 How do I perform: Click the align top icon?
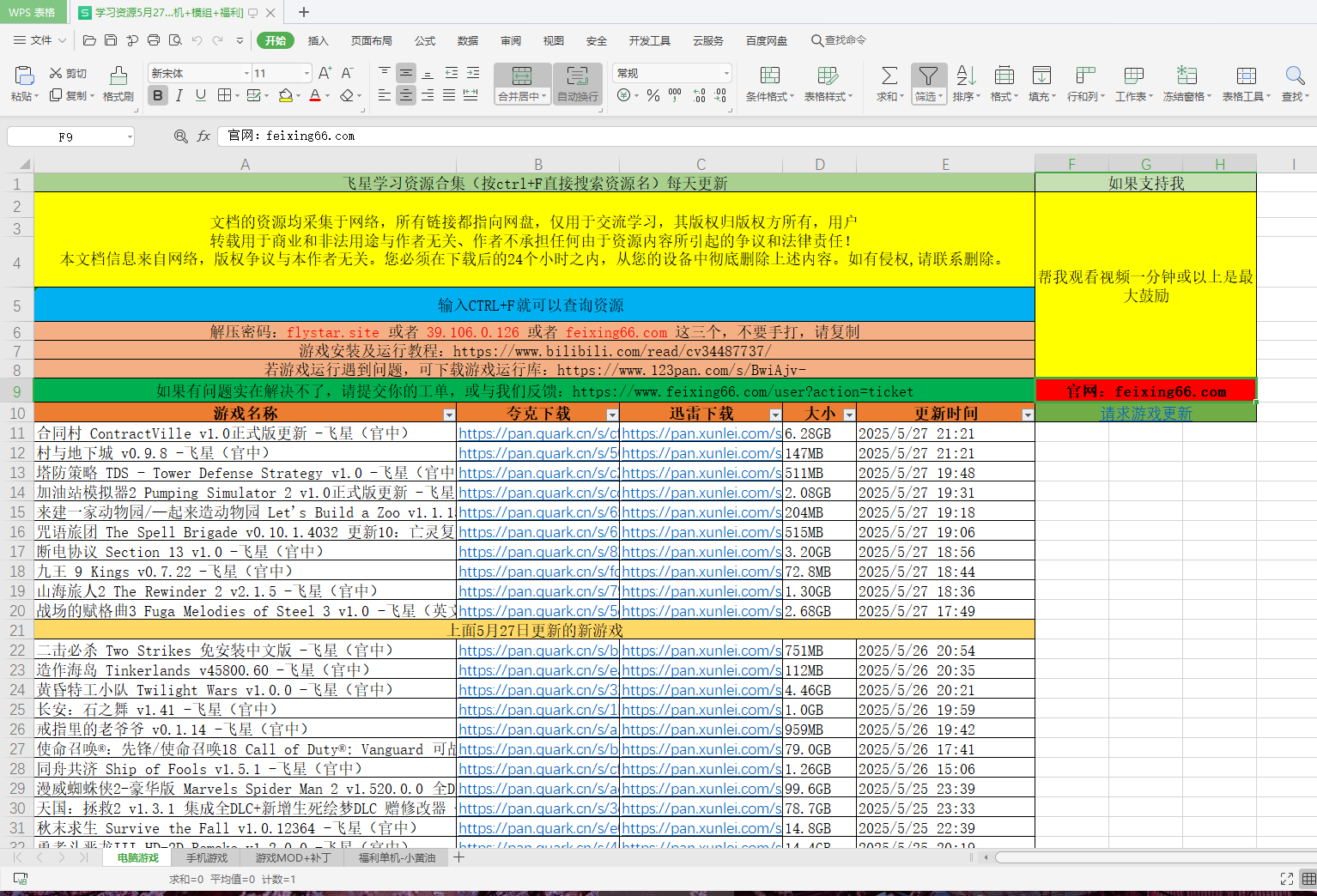[385, 73]
